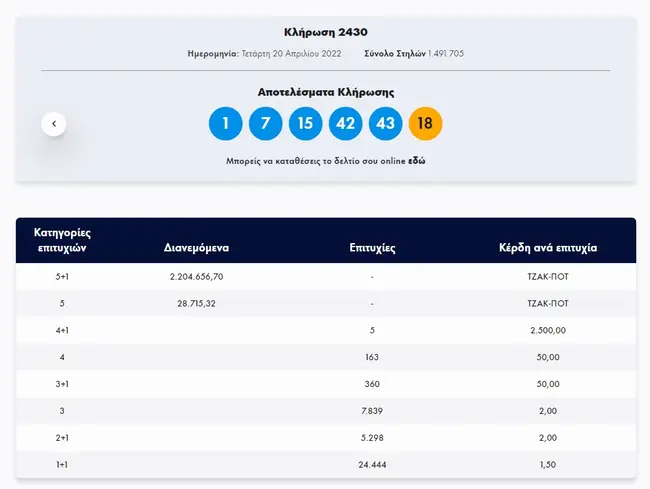The image size is (650, 489).
Task: Click the 28.715,32 distributed amount
Action: coord(197,302)
